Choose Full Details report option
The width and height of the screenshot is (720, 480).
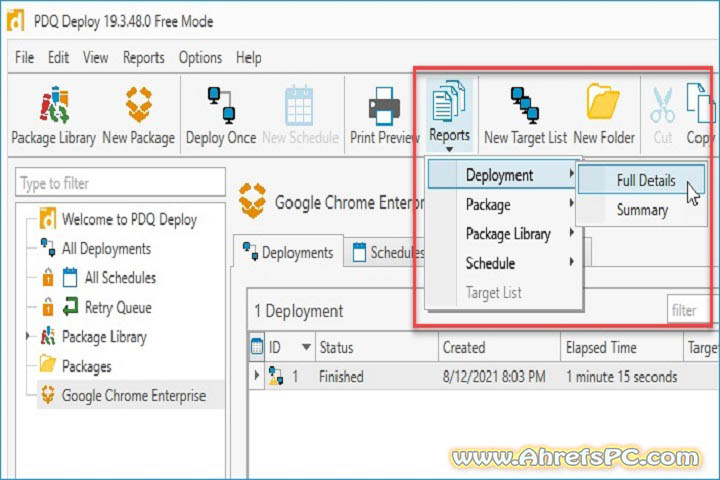point(641,180)
